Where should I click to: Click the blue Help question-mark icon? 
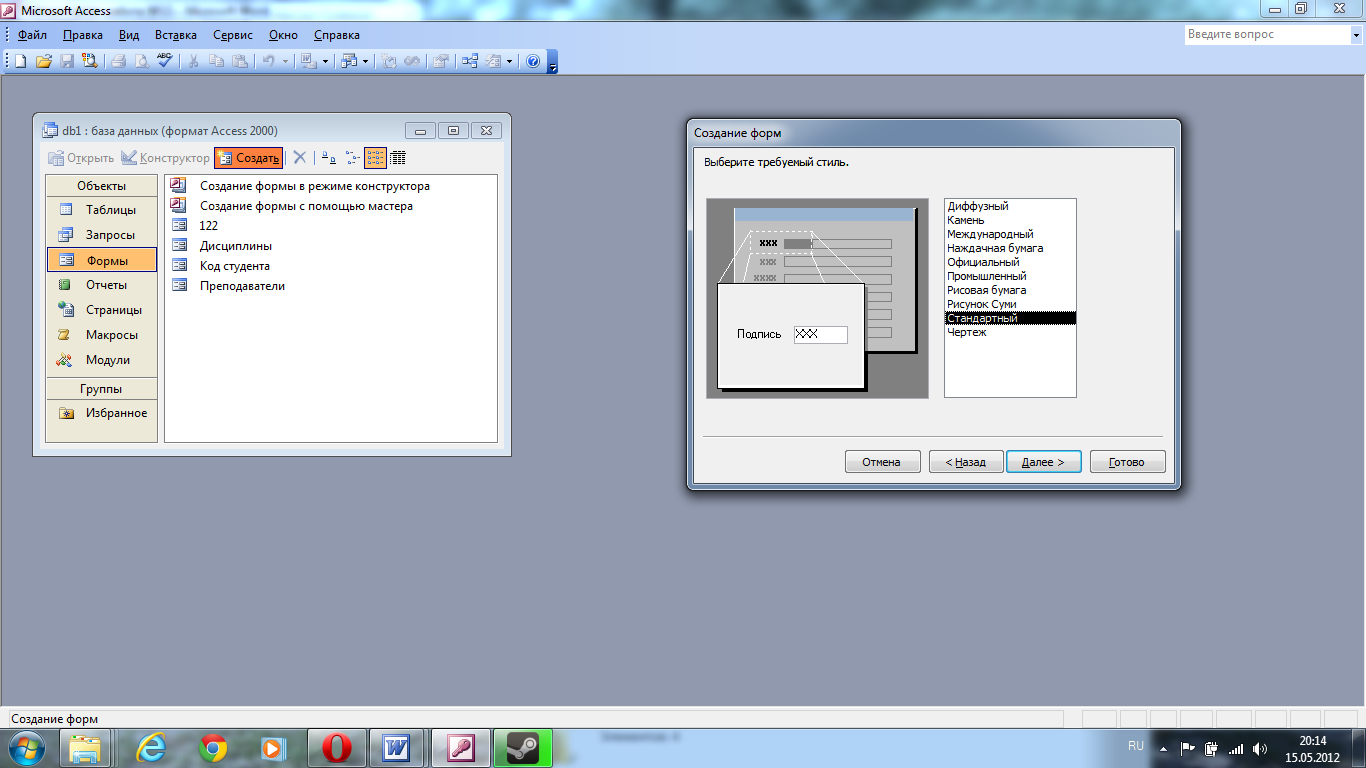(532, 61)
